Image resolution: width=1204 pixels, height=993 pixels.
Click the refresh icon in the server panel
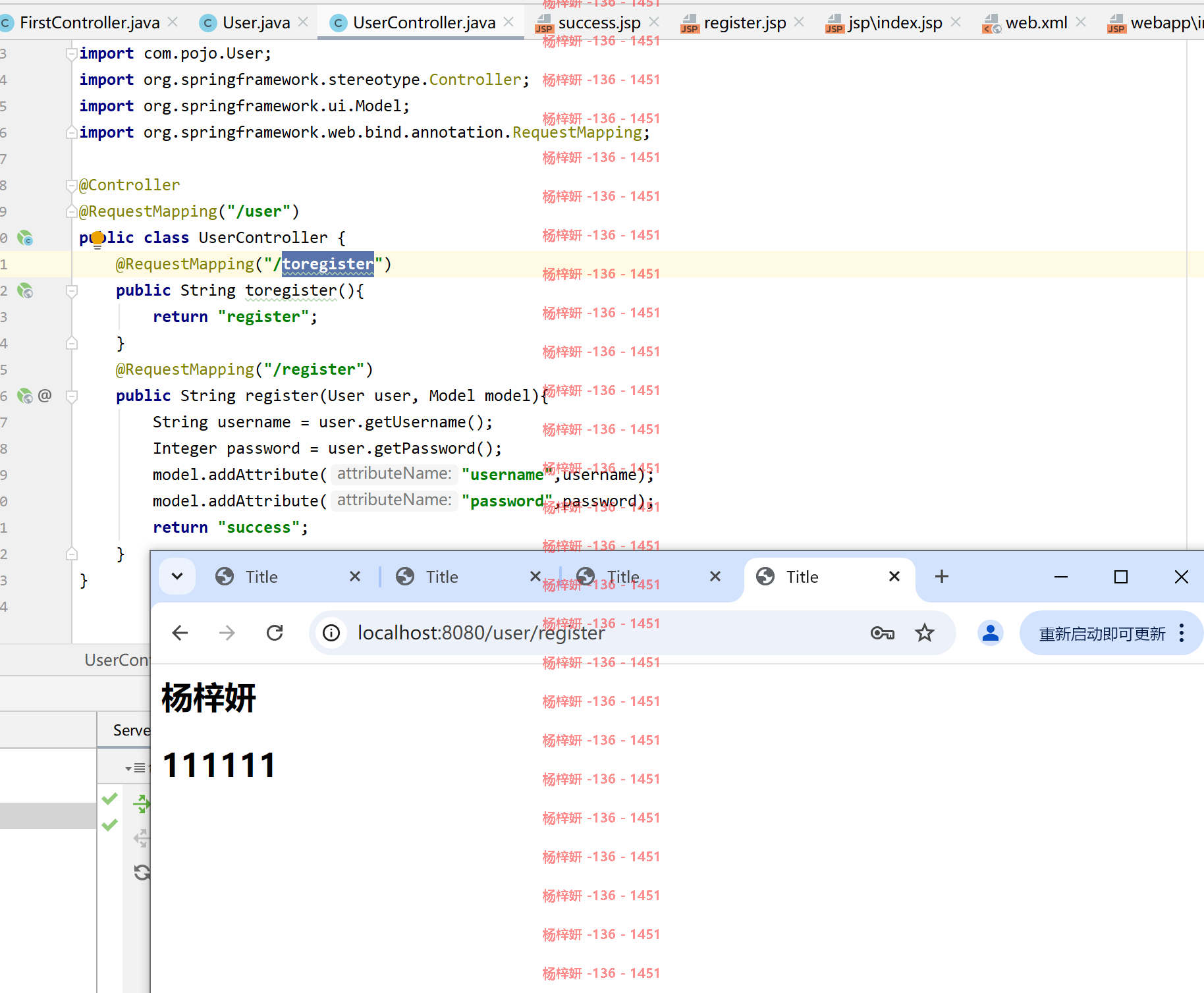click(142, 872)
